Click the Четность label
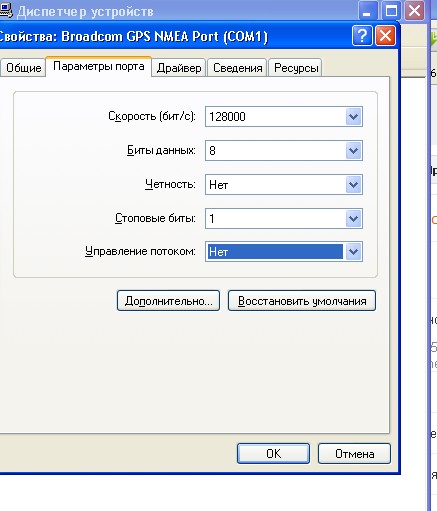The height and width of the screenshot is (511, 437). pyautogui.click(x=170, y=184)
